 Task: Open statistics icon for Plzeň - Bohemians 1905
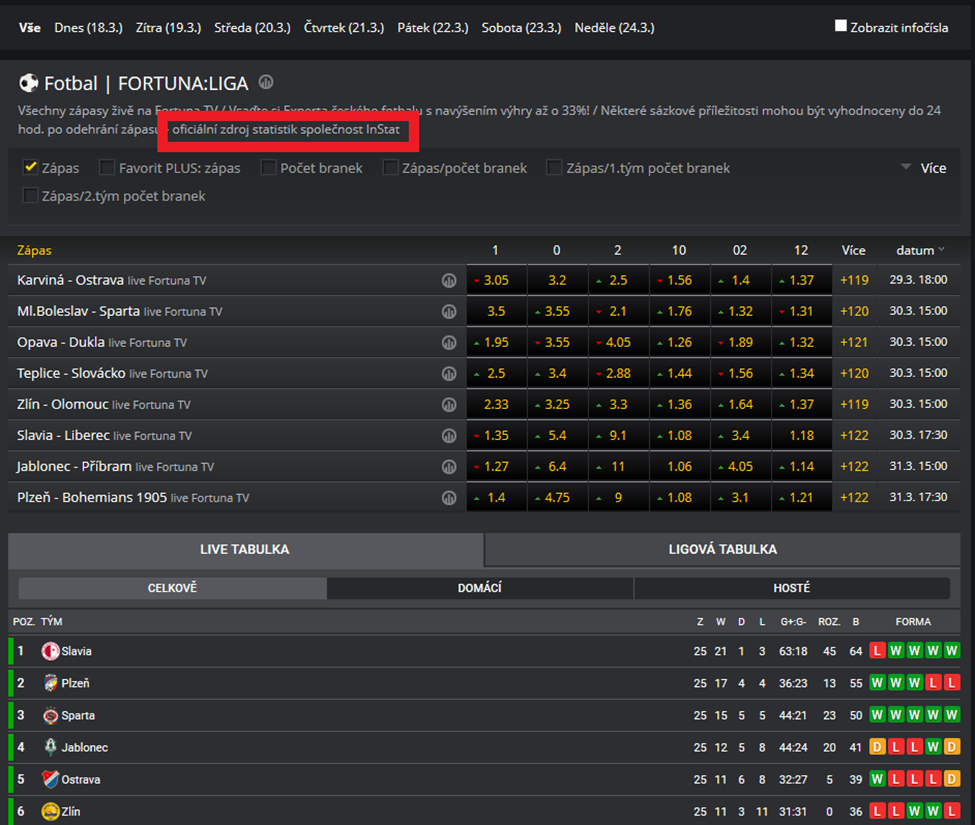click(x=449, y=498)
